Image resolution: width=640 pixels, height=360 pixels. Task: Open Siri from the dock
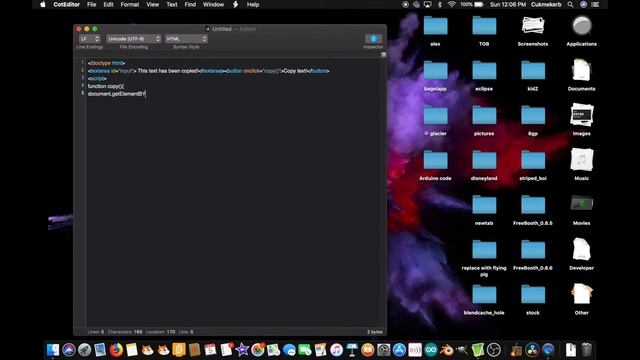pyautogui.click(x=69, y=350)
